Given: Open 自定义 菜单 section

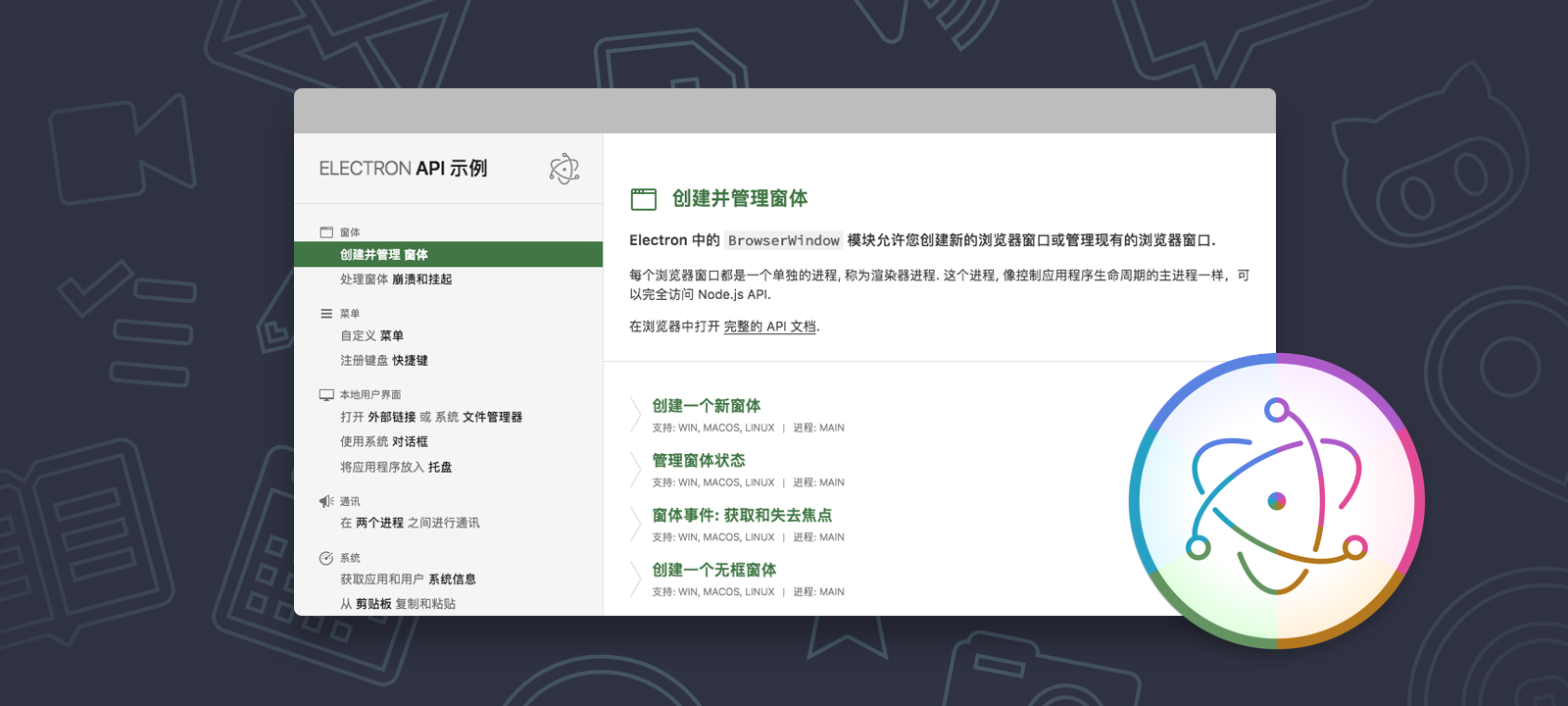Looking at the screenshot, I should tap(371, 335).
